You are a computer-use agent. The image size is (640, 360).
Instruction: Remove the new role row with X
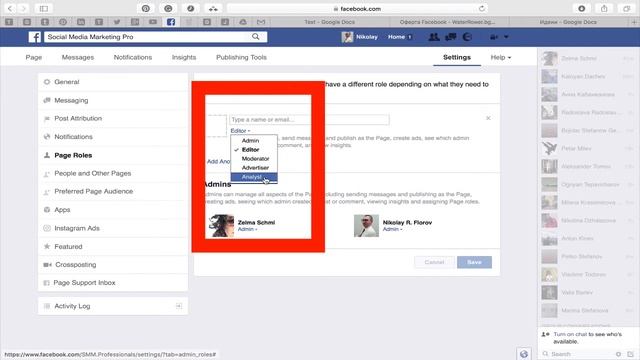point(488,118)
